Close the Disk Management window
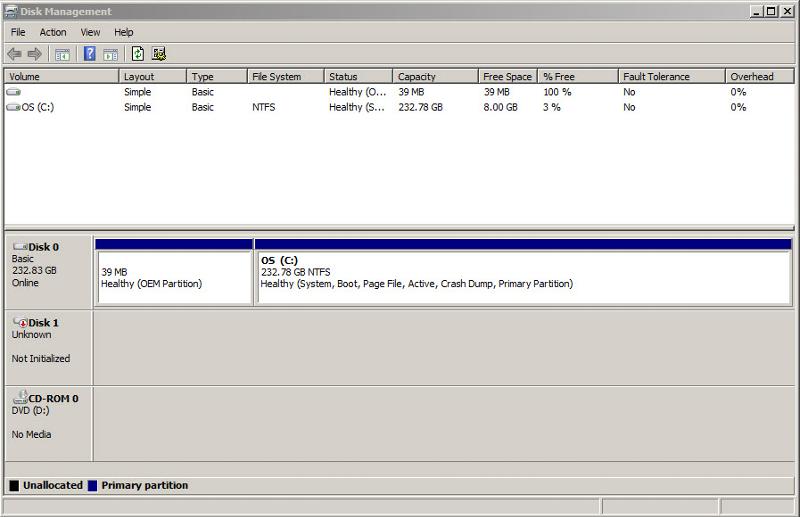This screenshot has height=517, width=800. pos(787,11)
